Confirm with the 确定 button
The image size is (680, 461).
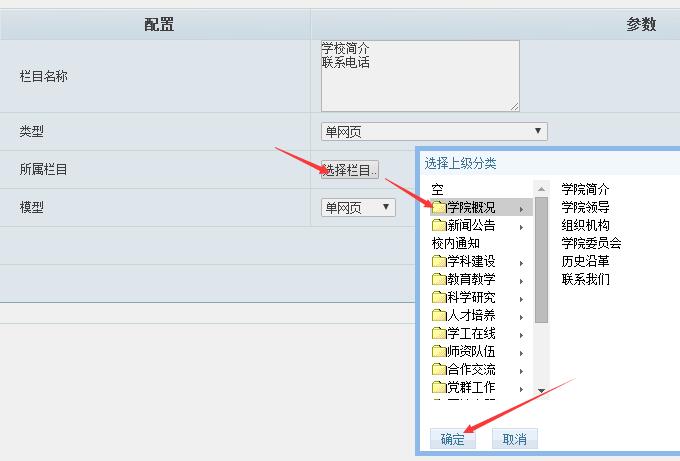(x=453, y=439)
